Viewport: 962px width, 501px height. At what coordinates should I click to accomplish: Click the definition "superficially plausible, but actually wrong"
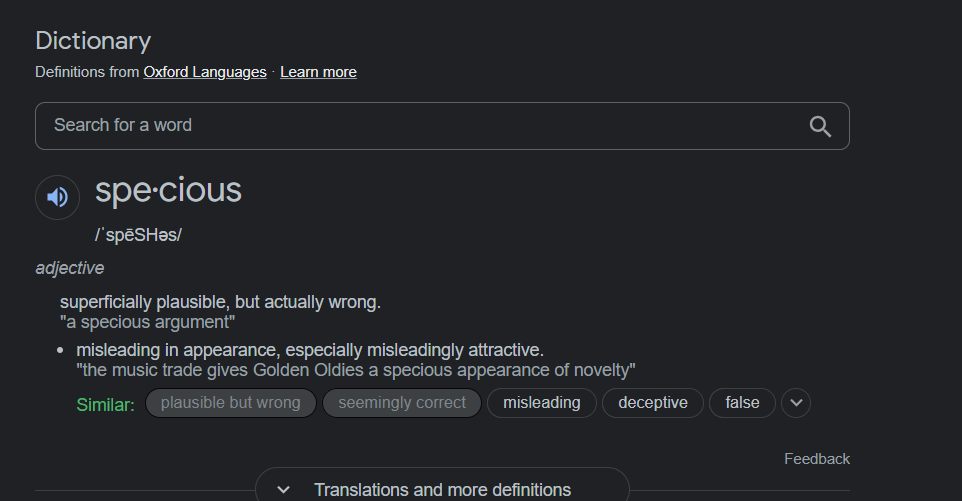[220, 301]
